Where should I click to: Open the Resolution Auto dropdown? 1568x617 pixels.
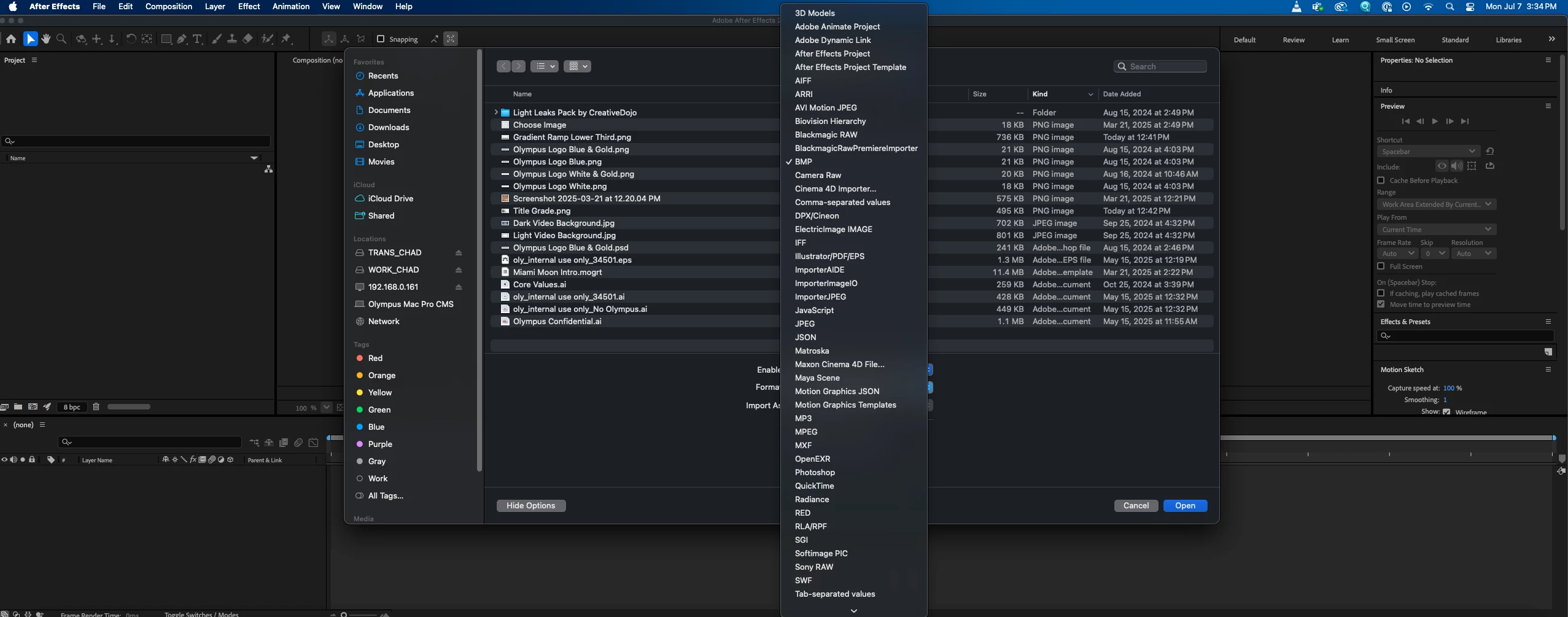point(1473,254)
